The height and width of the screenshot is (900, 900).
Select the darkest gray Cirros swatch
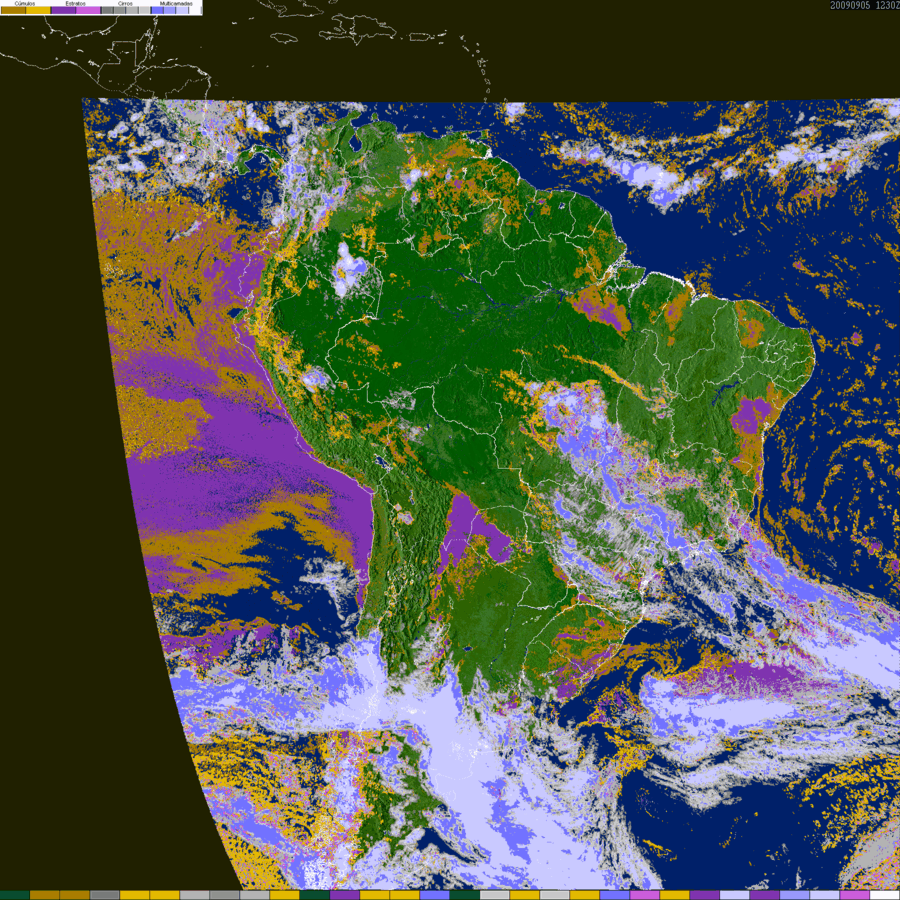[x=107, y=10]
